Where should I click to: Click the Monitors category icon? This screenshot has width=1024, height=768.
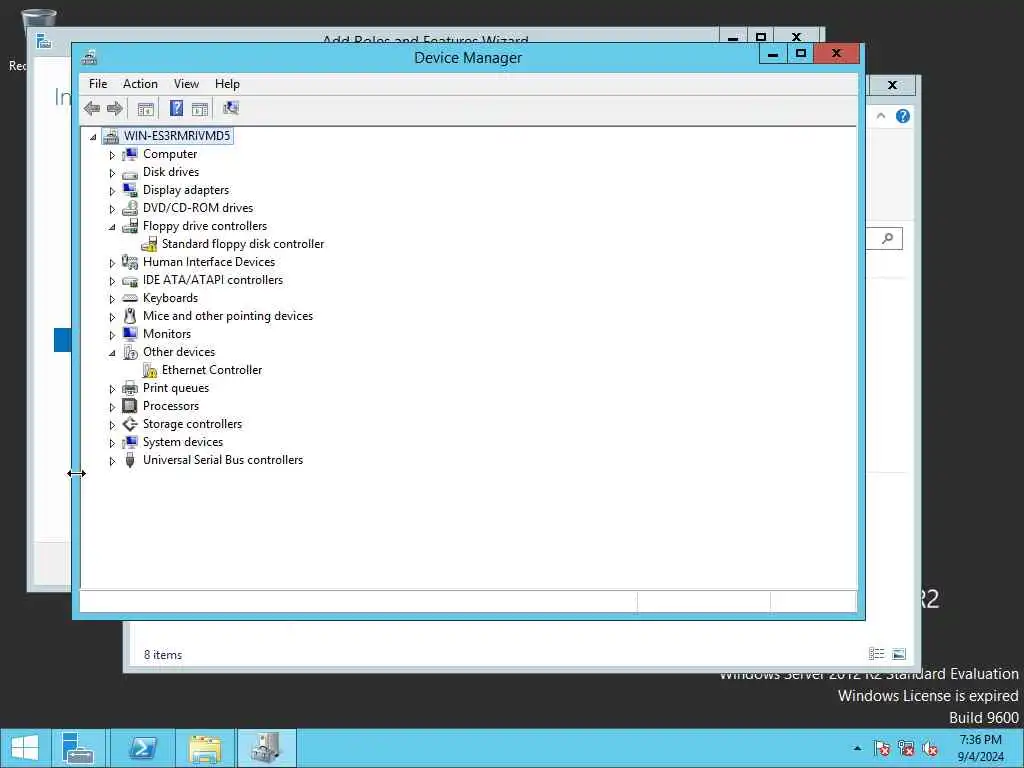coord(130,334)
